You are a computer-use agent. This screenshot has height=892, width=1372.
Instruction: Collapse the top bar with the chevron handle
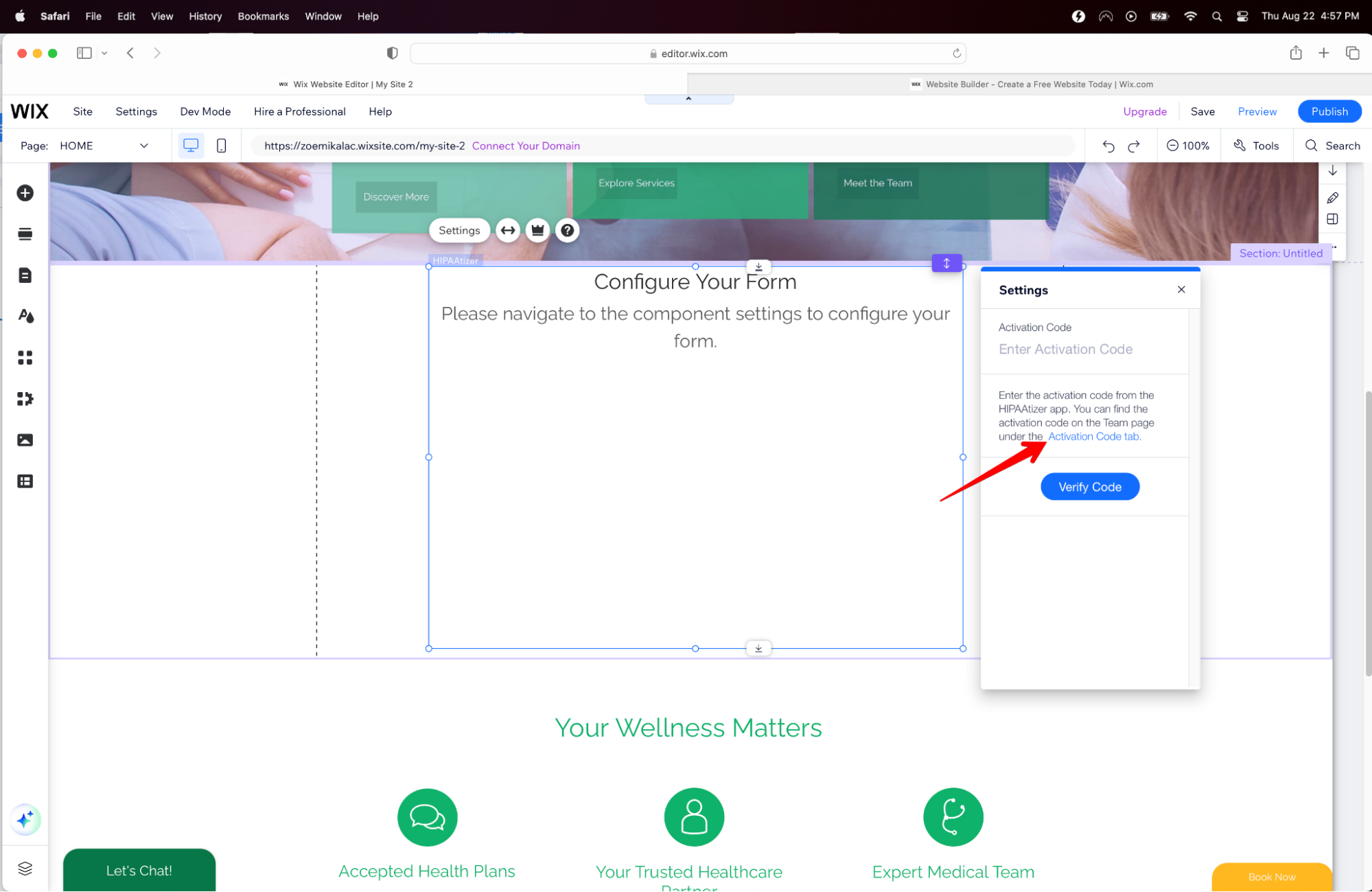688,99
